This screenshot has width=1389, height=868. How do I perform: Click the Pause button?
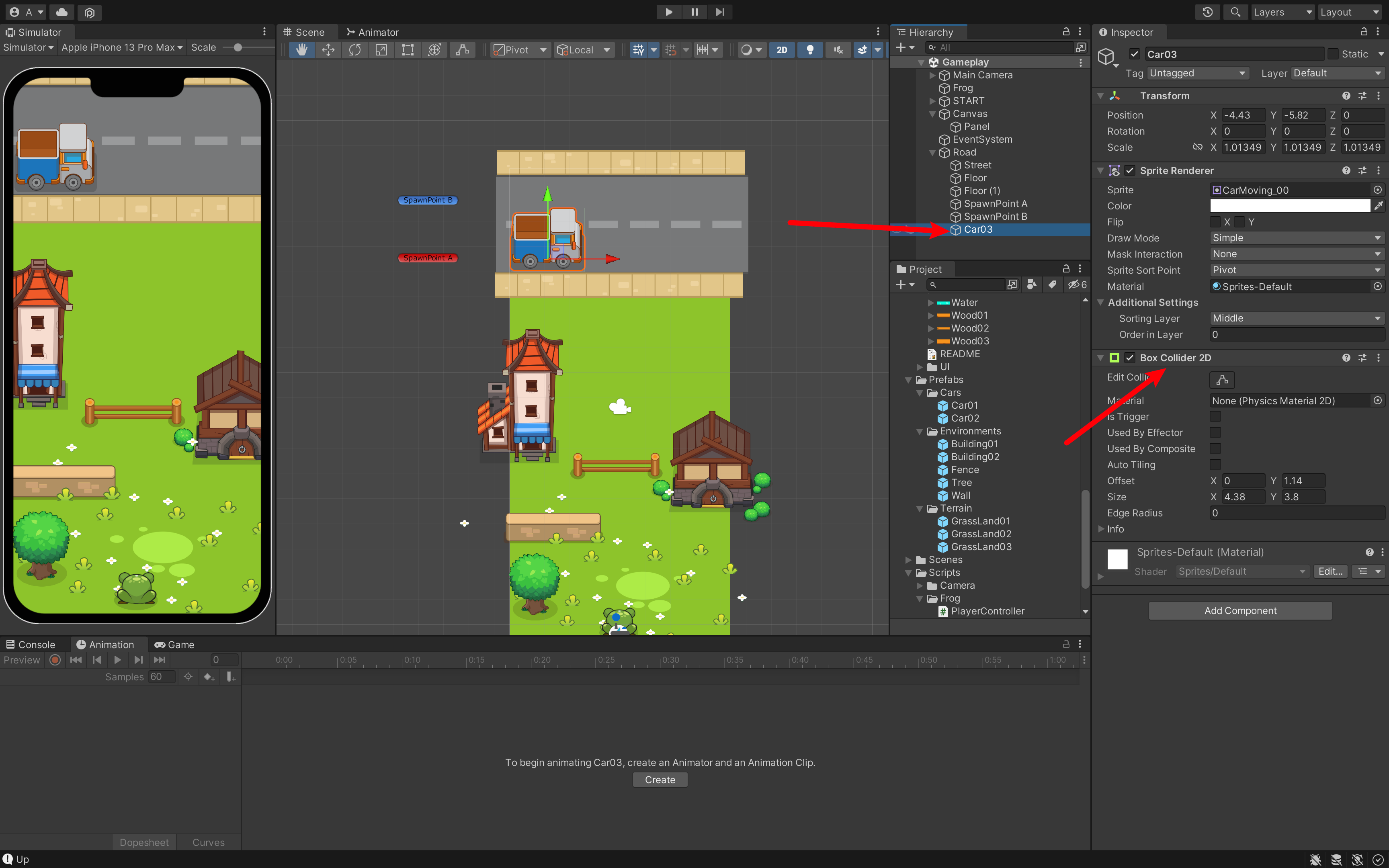(x=694, y=12)
